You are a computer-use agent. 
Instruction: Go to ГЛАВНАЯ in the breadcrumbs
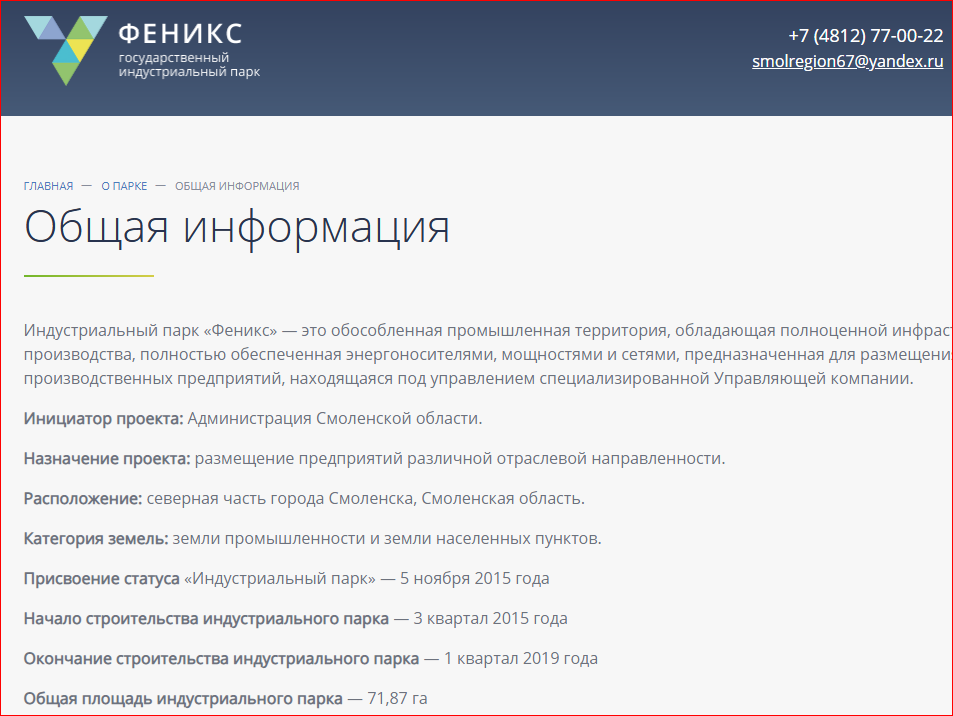48,186
